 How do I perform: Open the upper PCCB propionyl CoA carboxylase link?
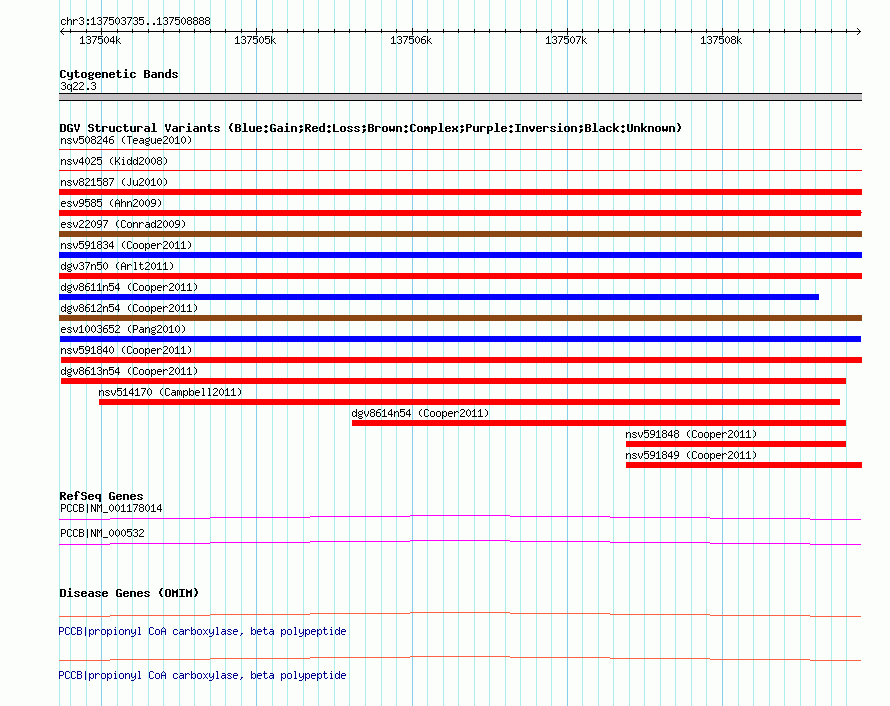pos(202,631)
